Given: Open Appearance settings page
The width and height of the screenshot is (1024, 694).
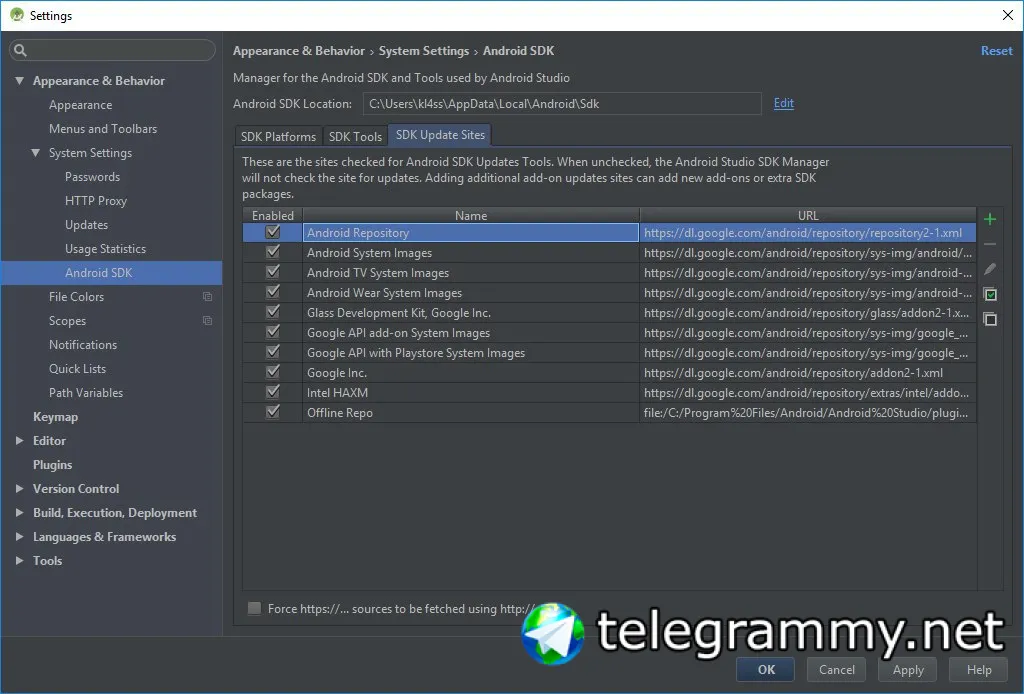Looking at the screenshot, I should tap(80, 104).
